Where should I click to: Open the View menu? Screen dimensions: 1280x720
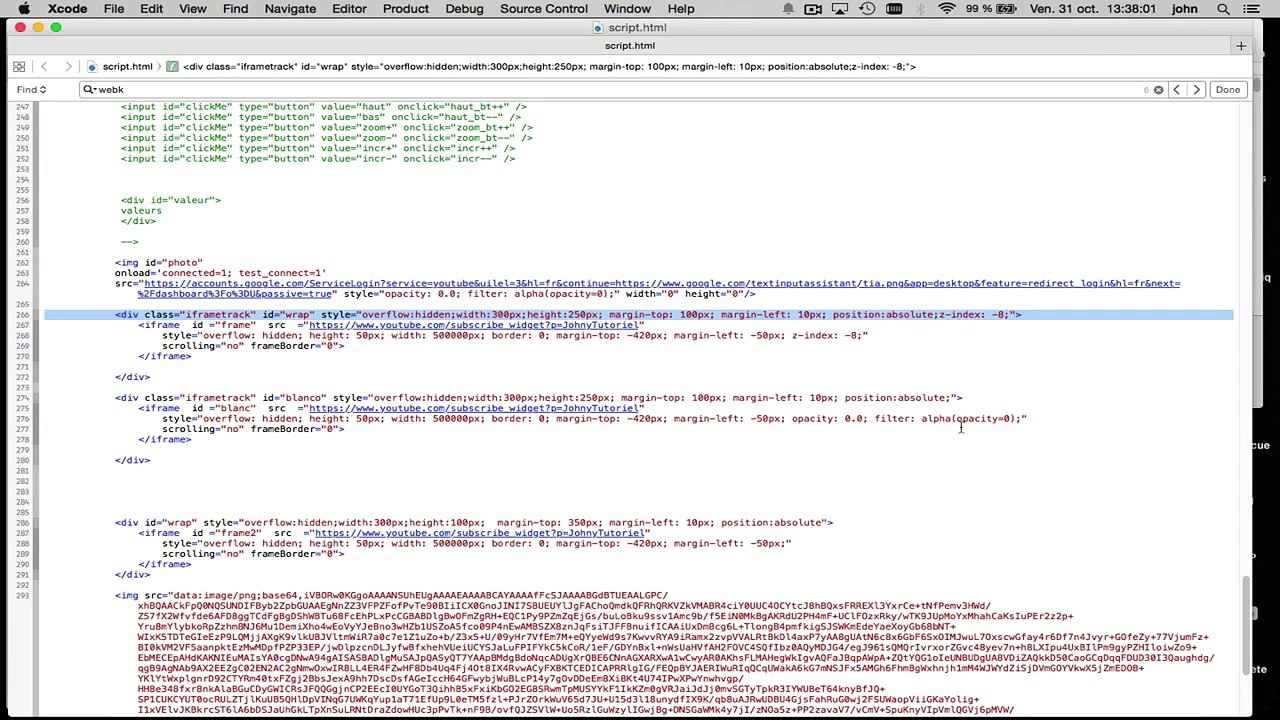[x=192, y=9]
